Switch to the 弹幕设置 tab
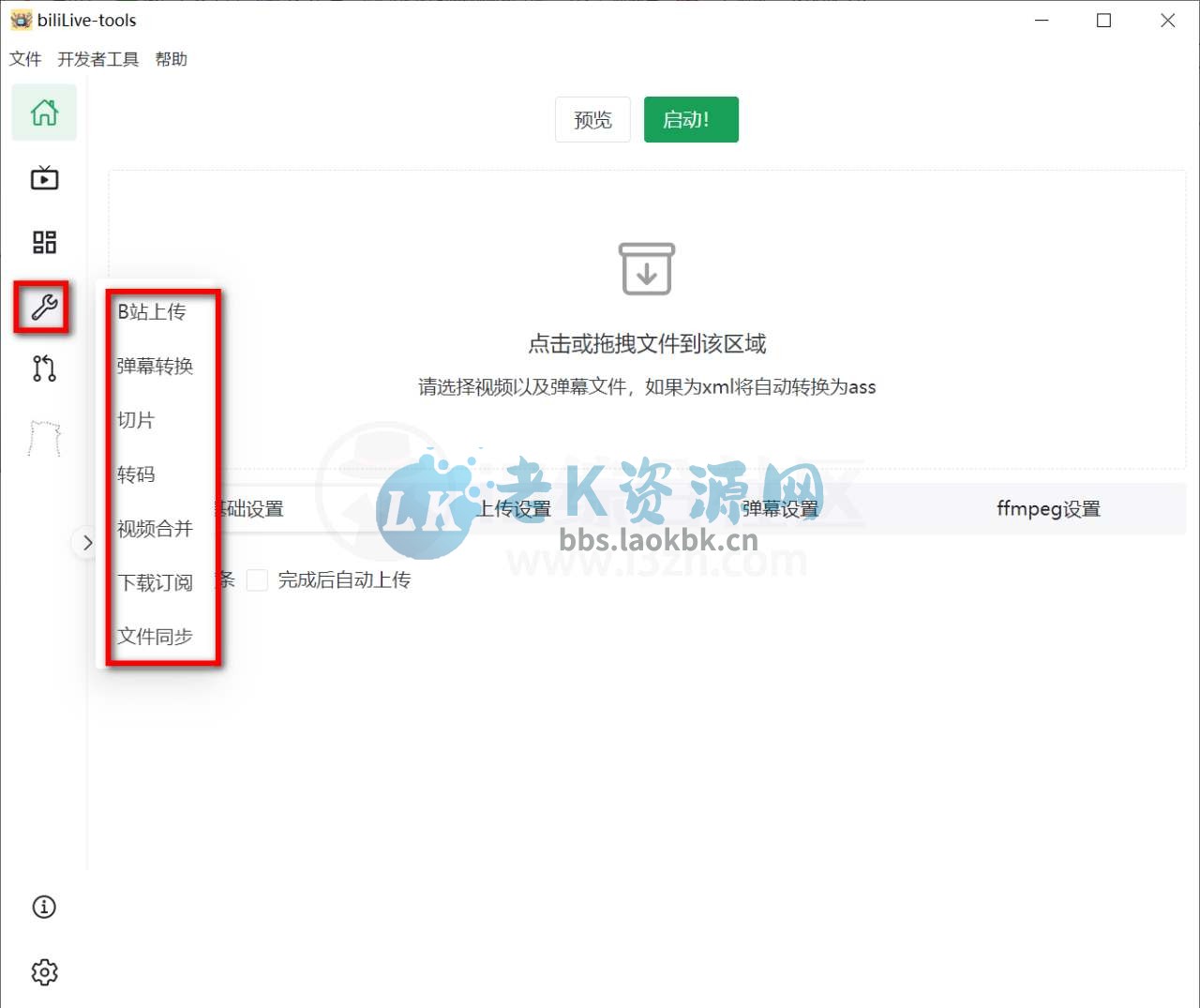This screenshot has width=1200, height=1008. pyautogui.click(x=780, y=509)
